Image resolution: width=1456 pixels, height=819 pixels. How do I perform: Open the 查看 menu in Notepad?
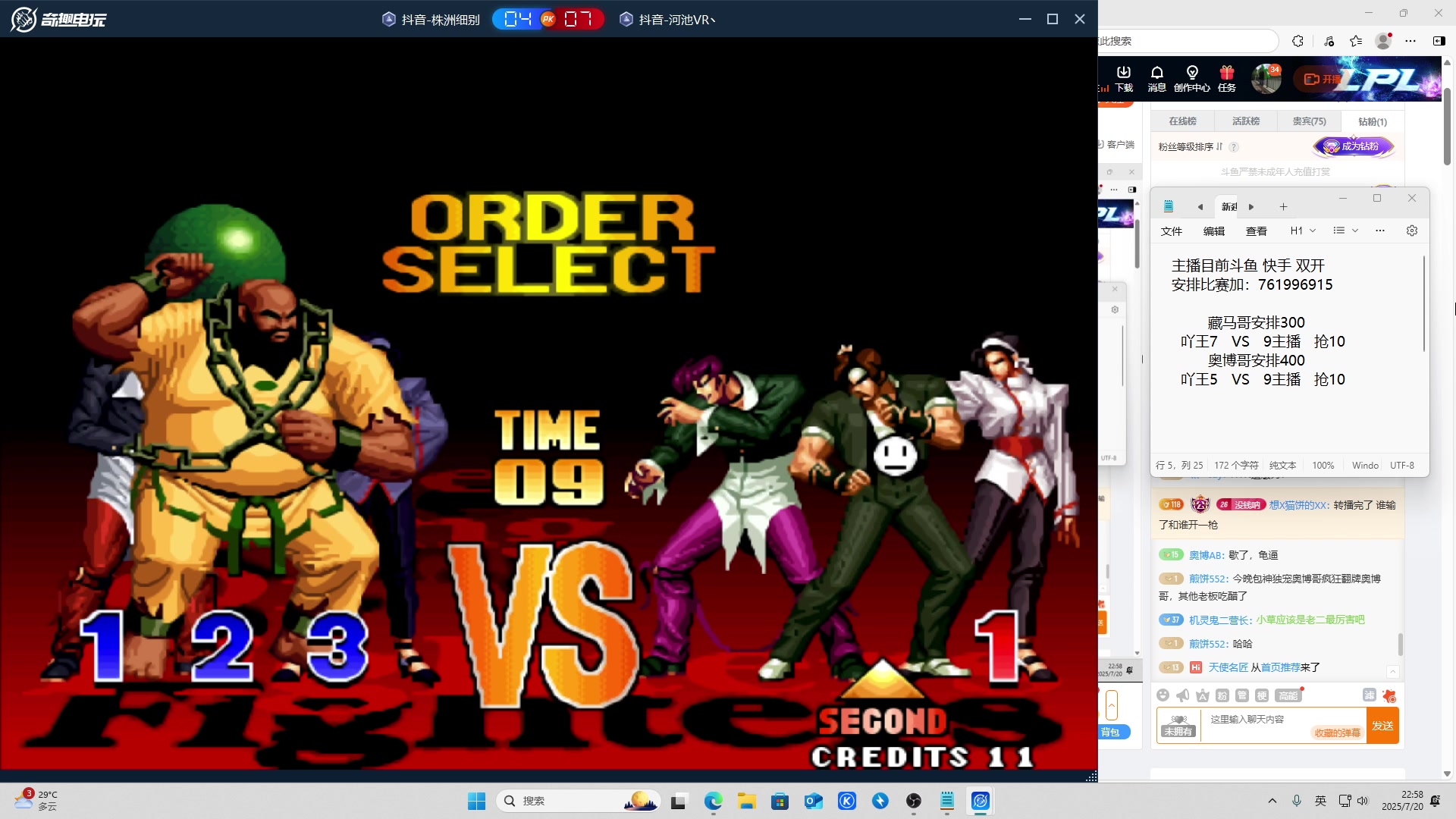tap(1257, 231)
